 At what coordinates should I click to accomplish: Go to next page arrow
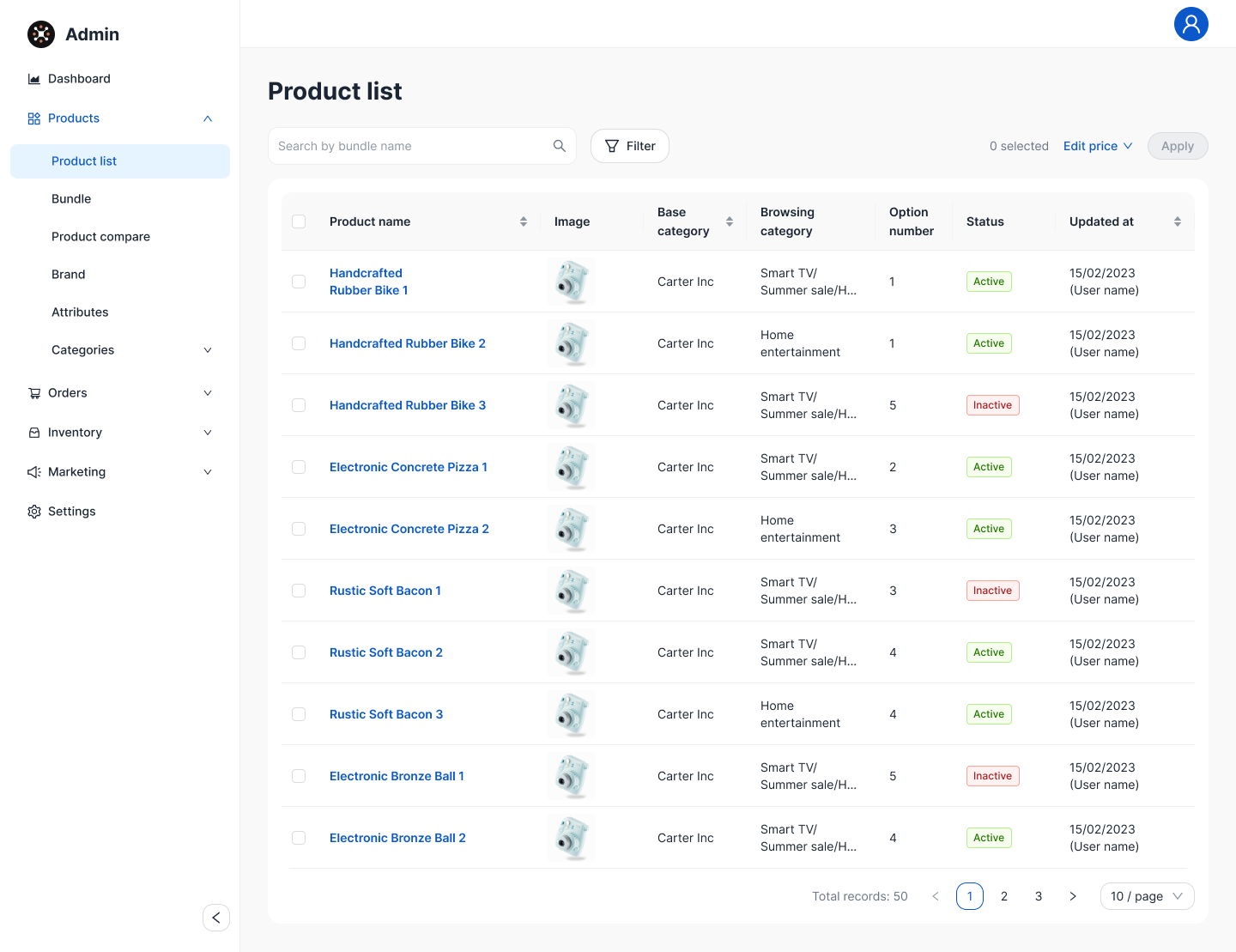(1073, 896)
